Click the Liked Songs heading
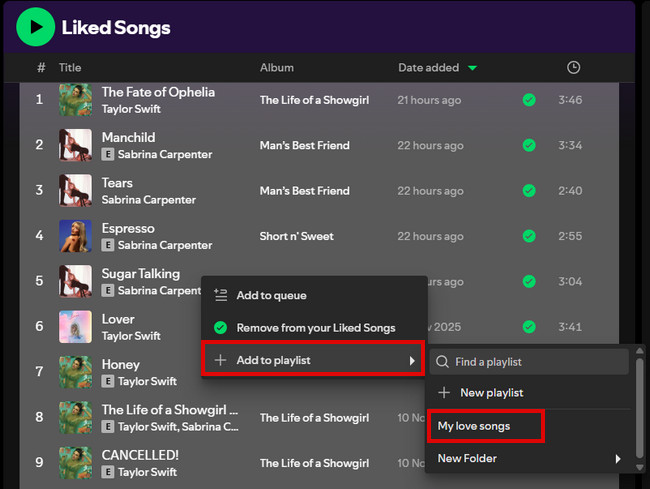 click(x=116, y=28)
